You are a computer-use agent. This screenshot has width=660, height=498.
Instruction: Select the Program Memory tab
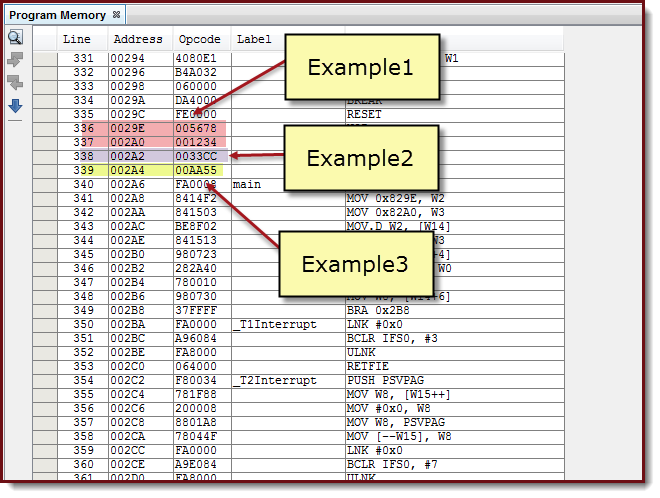coord(58,15)
